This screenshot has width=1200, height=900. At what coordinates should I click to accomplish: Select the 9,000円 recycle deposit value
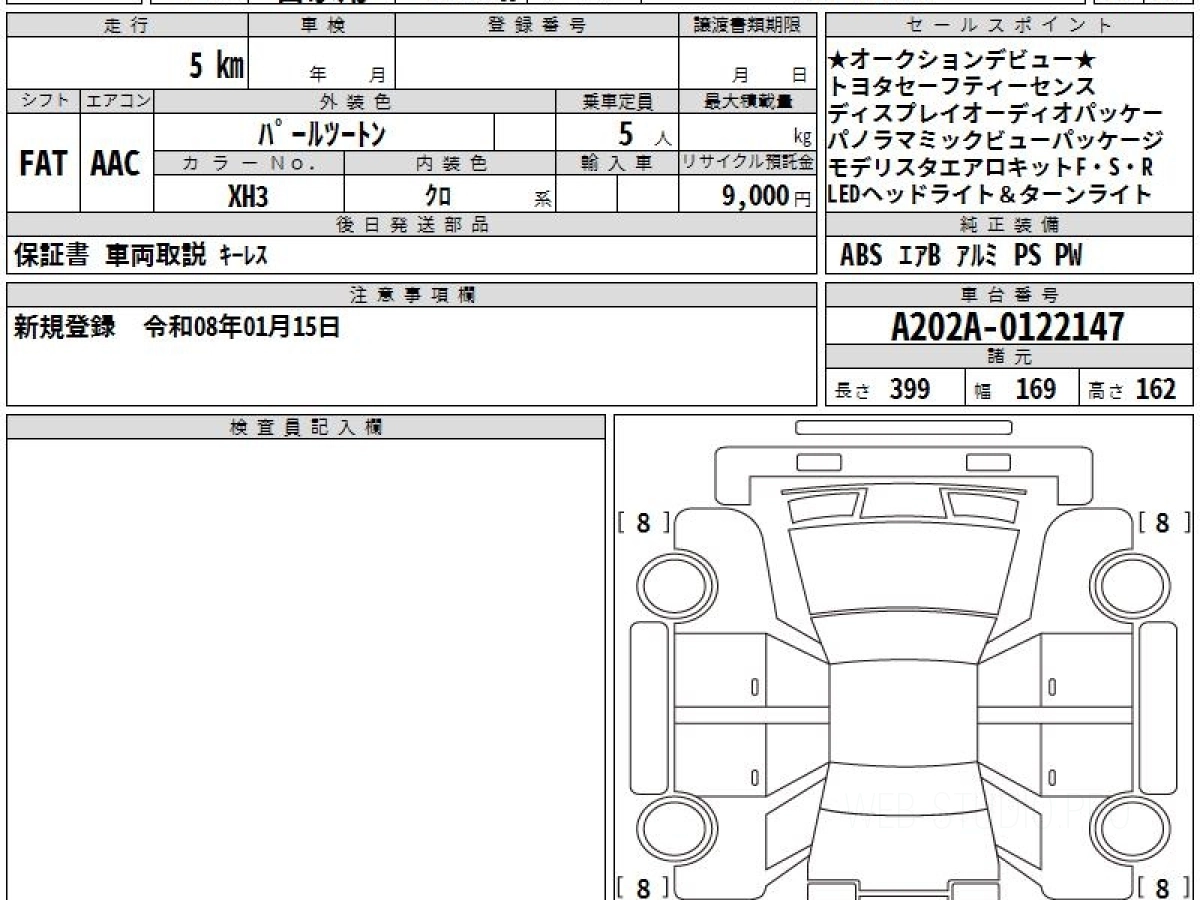tap(767, 196)
